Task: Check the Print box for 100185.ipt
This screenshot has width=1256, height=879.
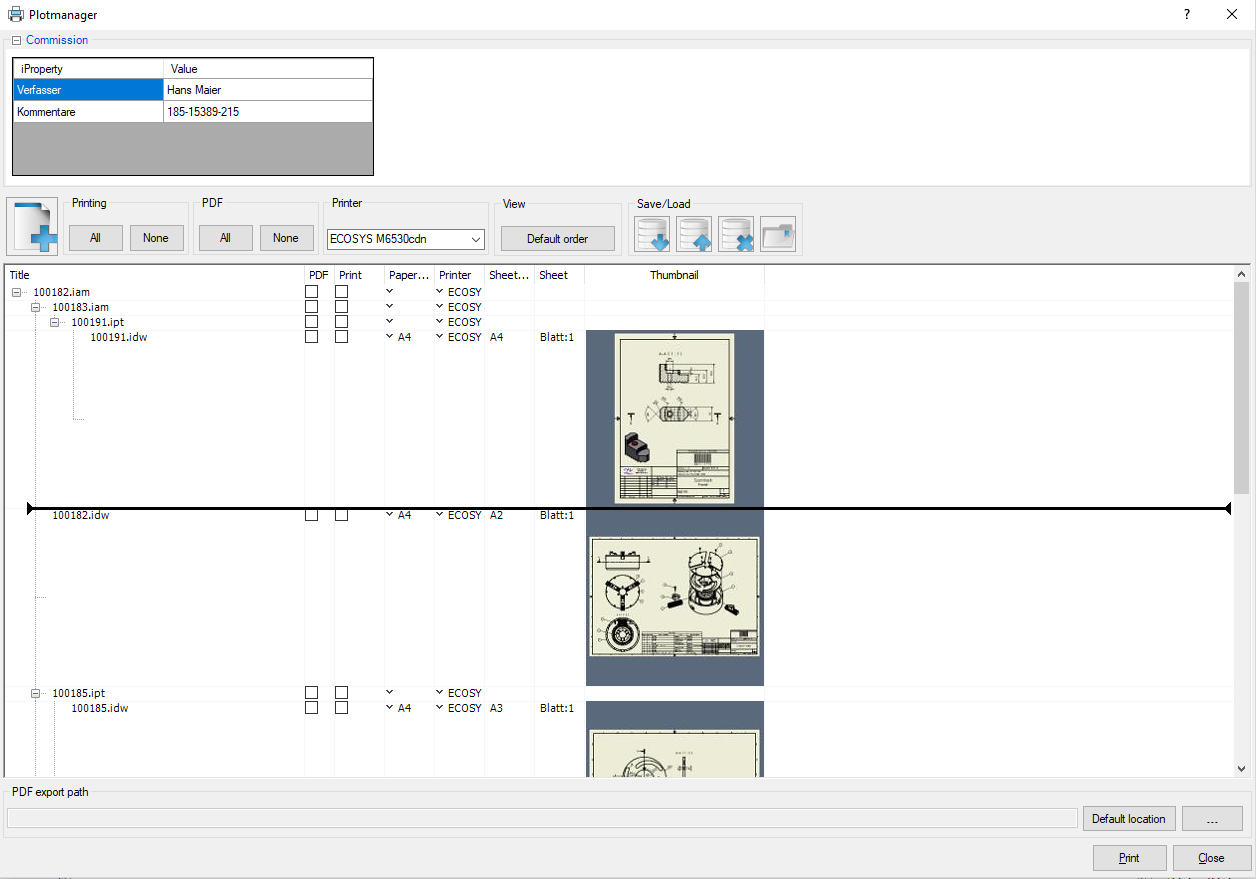Action: 342,693
